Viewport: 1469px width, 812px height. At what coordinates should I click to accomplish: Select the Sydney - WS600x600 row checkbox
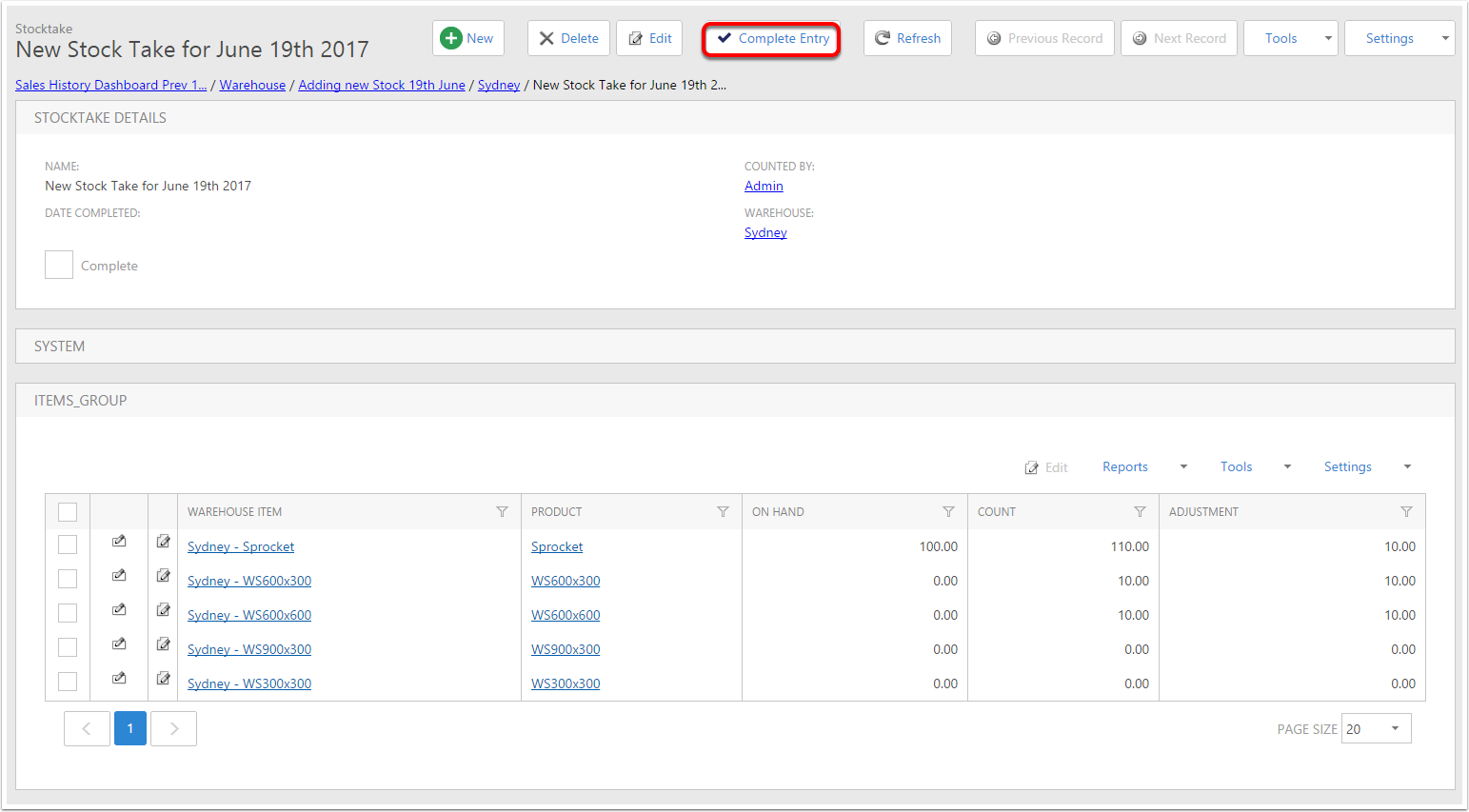pos(68,613)
